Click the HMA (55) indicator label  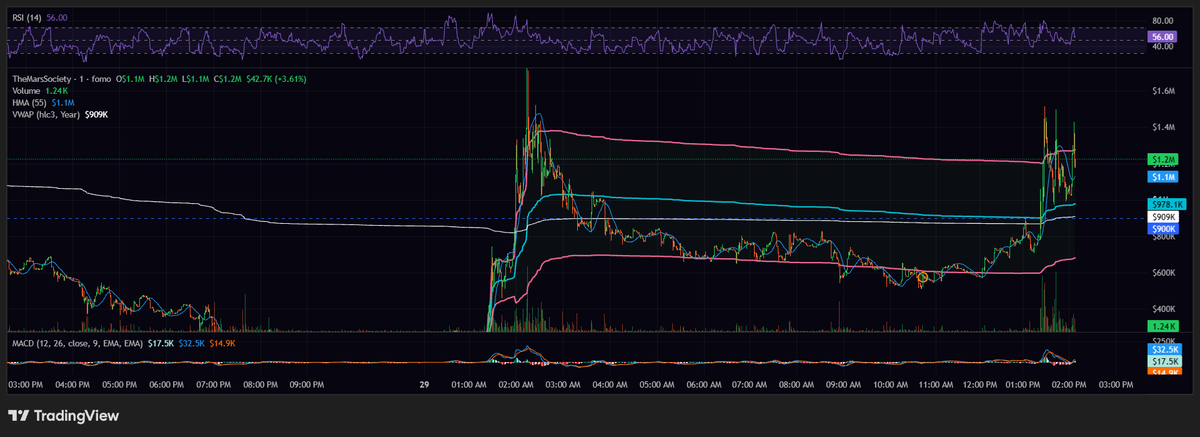point(28,102)
